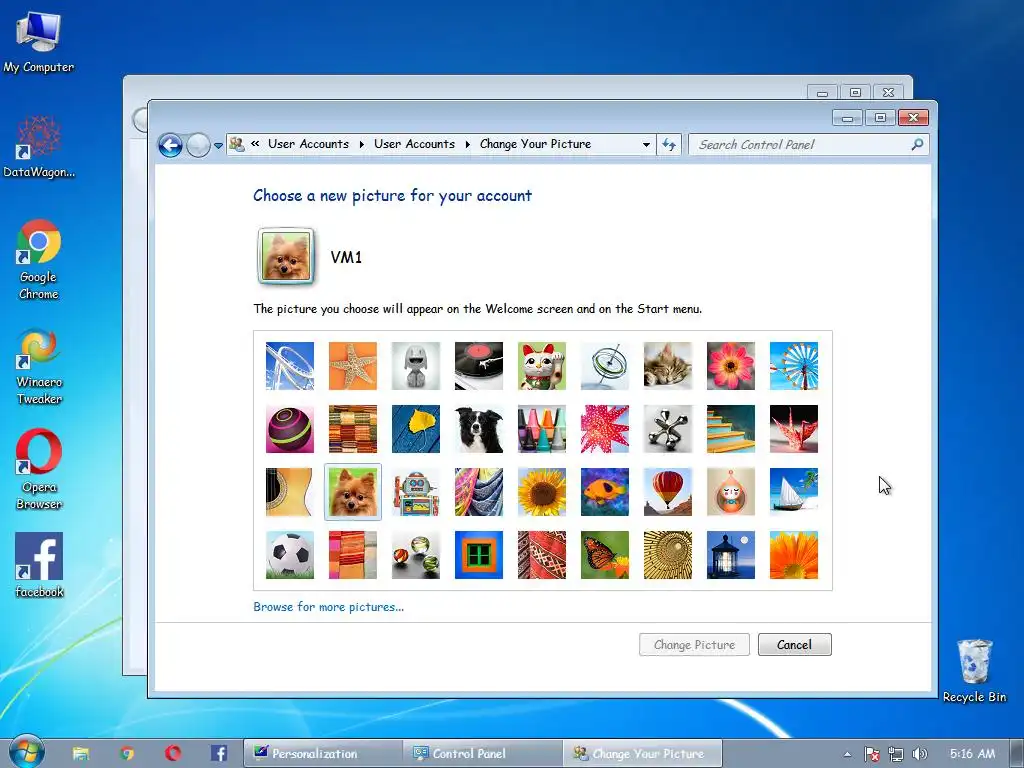Open Google Chrome desktop shortcut

click(39, 260)
